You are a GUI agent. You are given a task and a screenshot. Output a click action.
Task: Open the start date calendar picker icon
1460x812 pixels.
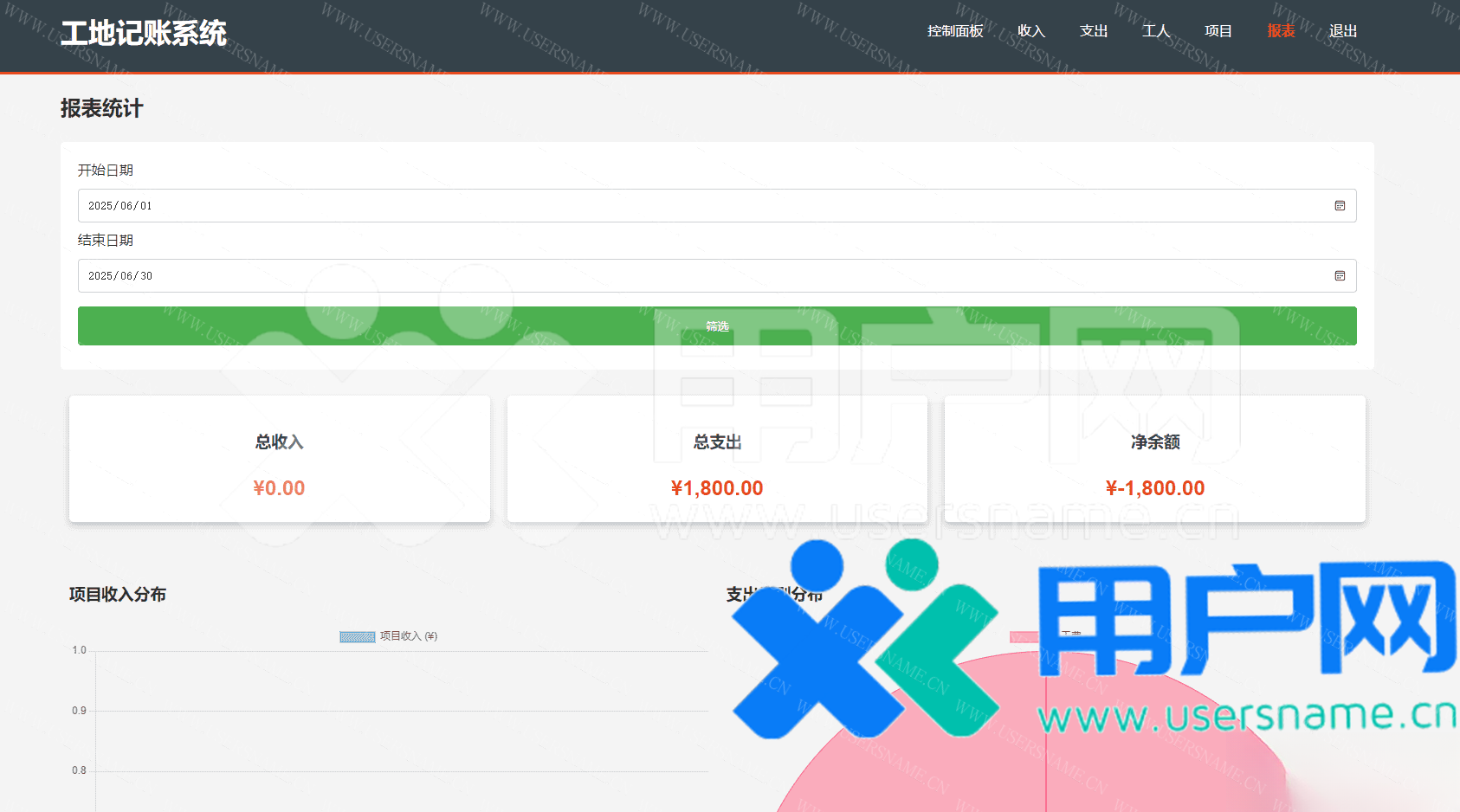1340,206
